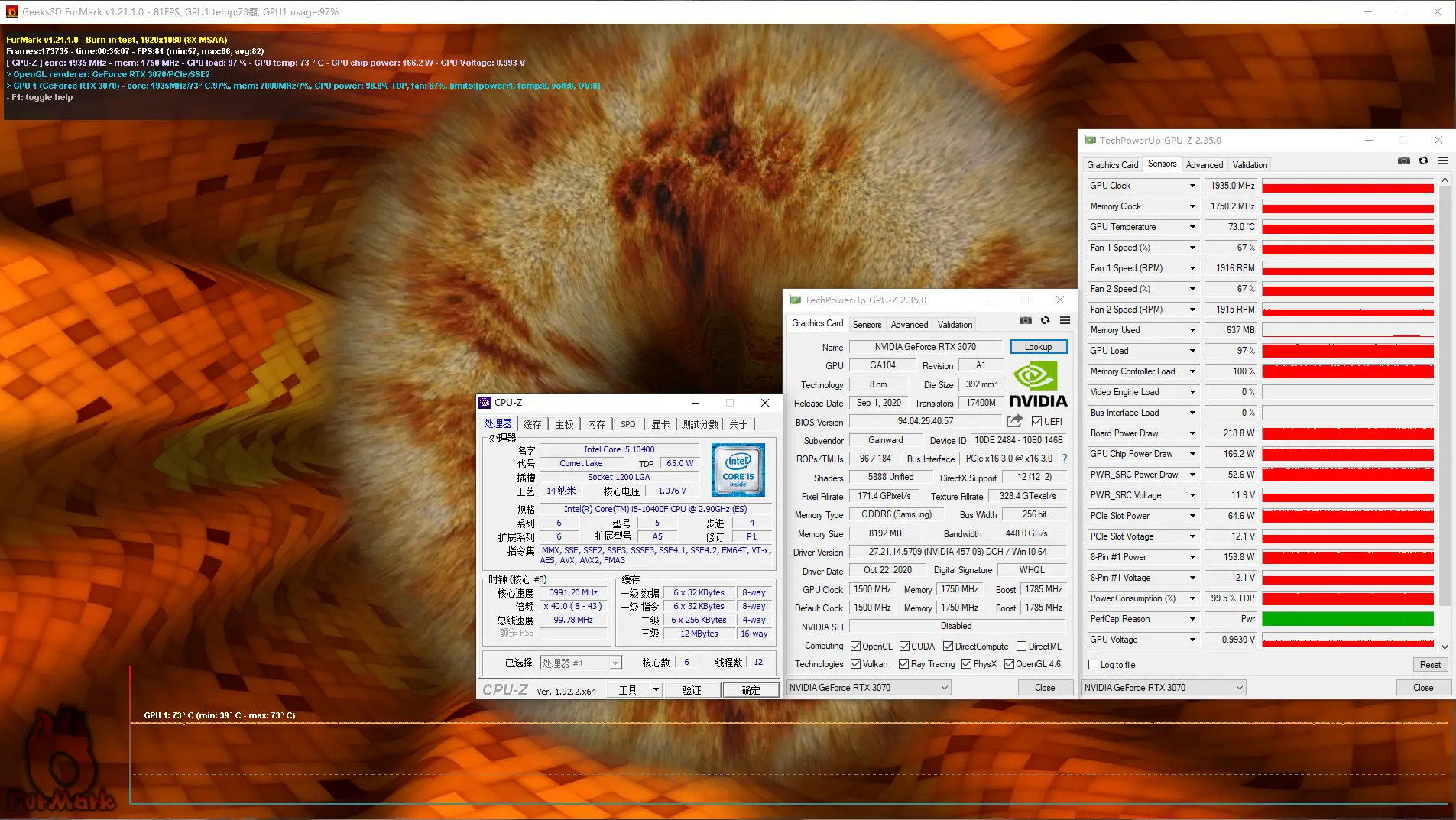Open the CPU-Z 缓存 cache tab
This screenshot has height=820, width=1456.
[532, 424]
